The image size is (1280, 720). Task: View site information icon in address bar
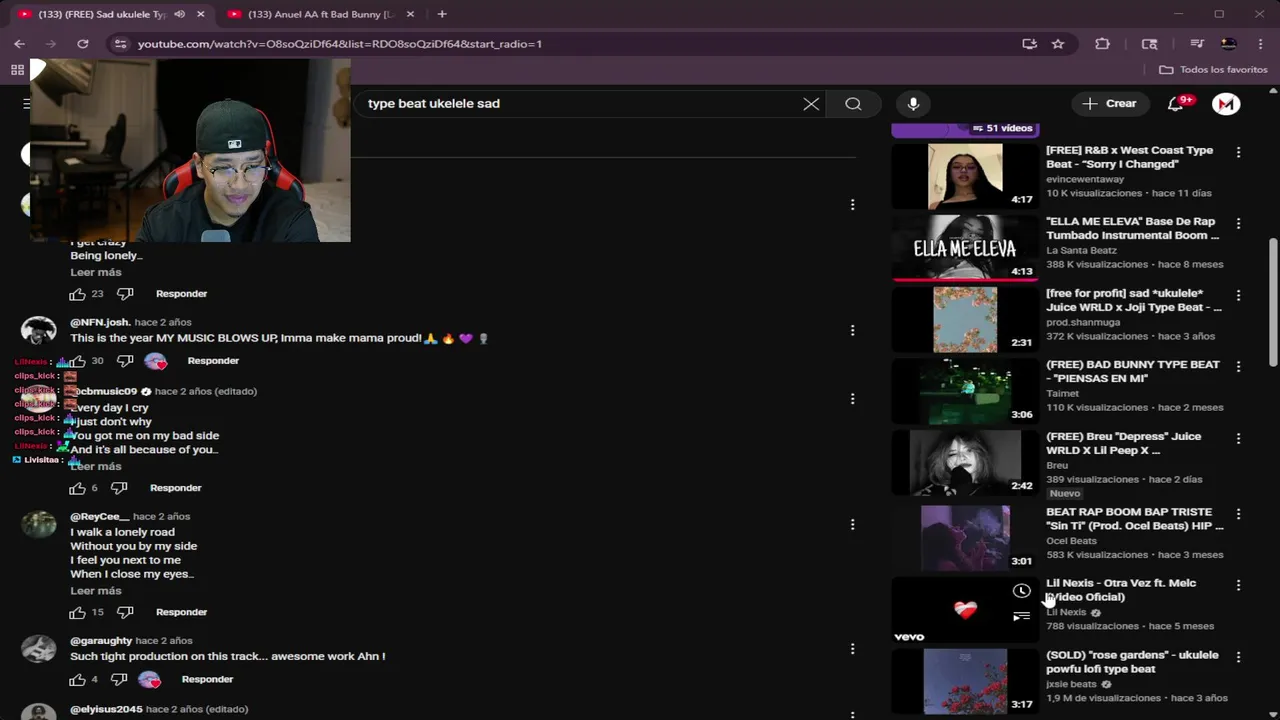pos(120,44)
